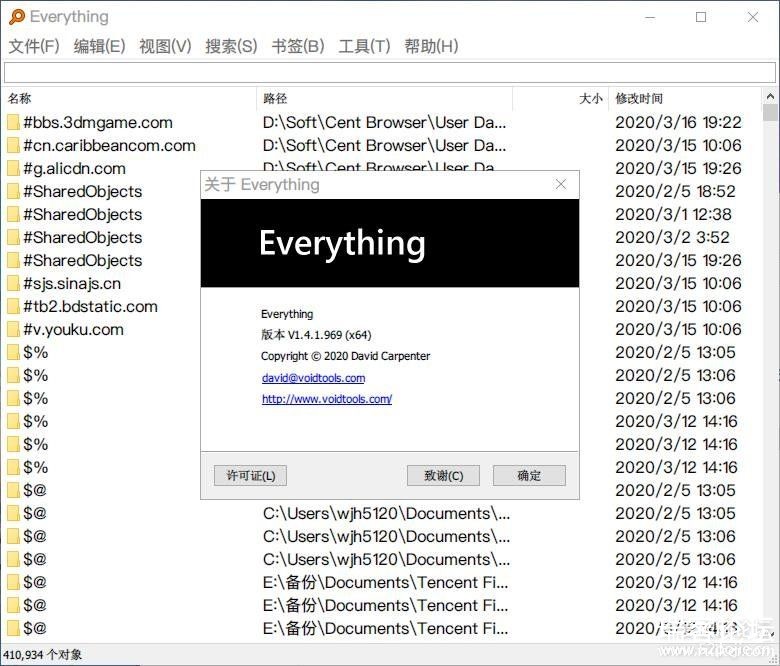Click folder icon of #tb2.bdstatic.com
Viewport: 780px width, 666px height.
(x=13, y=306)
